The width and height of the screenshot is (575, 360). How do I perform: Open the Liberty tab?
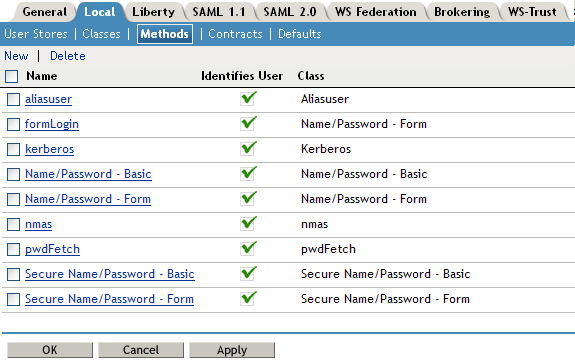coord(154,12)
